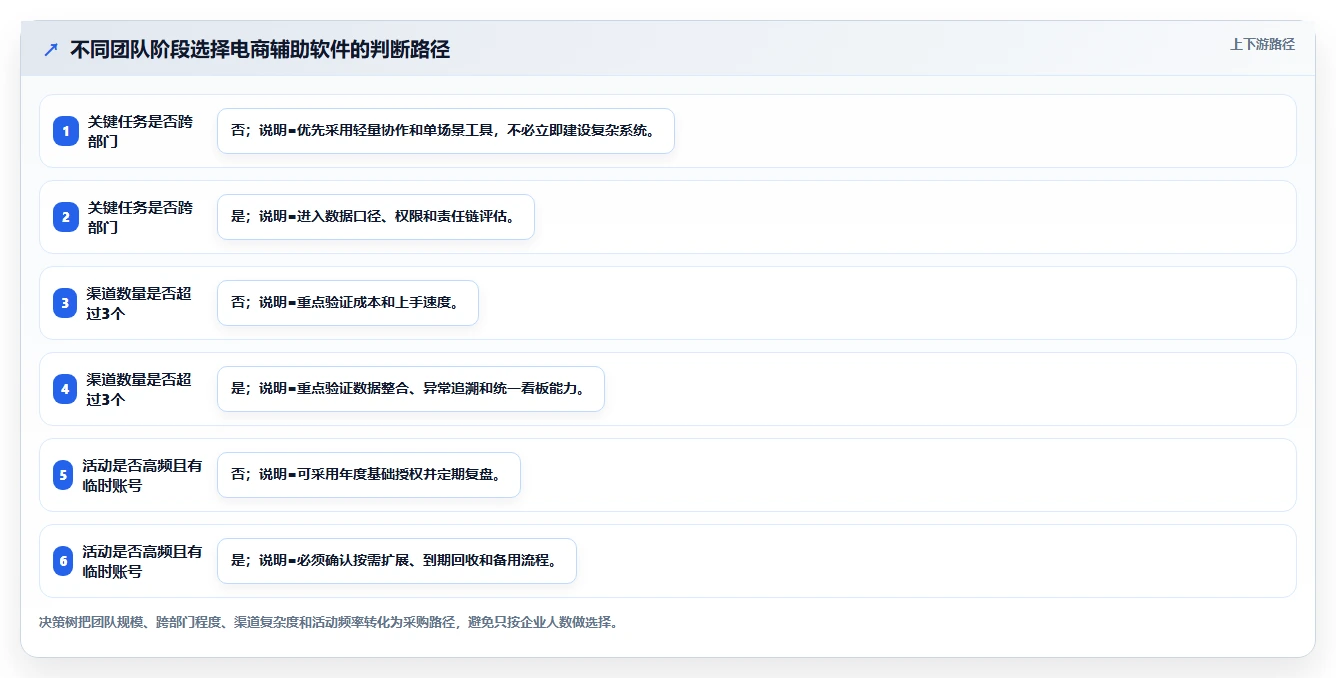Viewport: 1336px width, 678px height.
Task: Select step badge number 2
Action: coord(66,217)
